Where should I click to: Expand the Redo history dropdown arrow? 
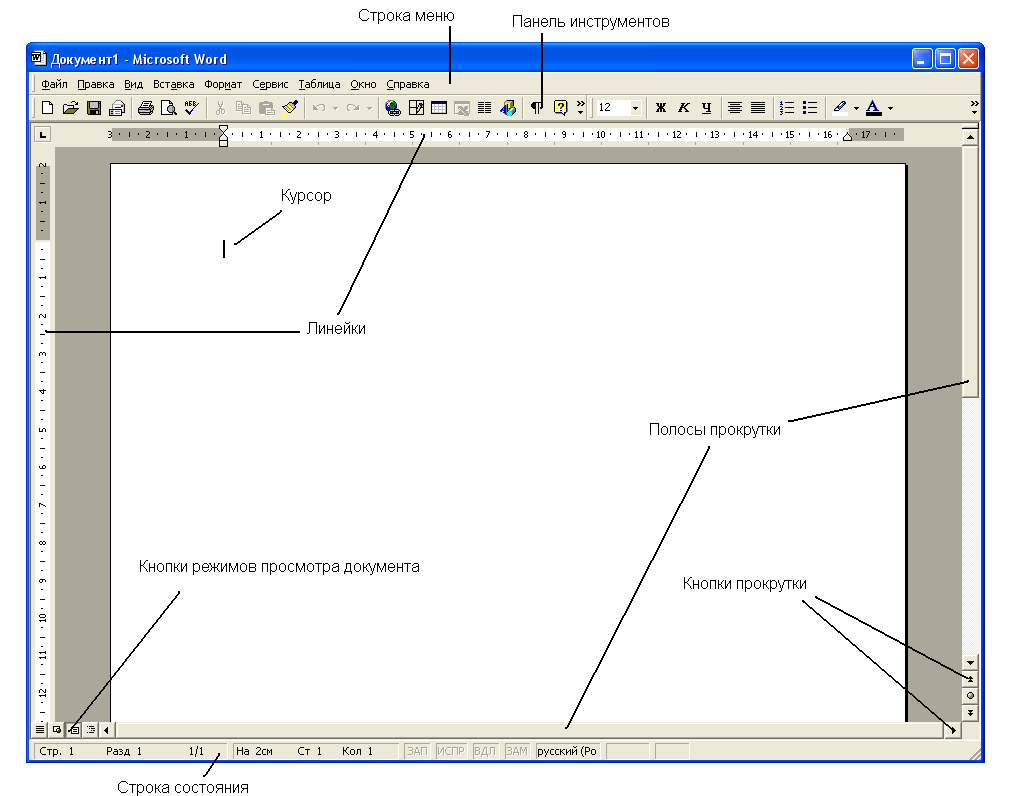pyautogui.click(x=369, y=108)
